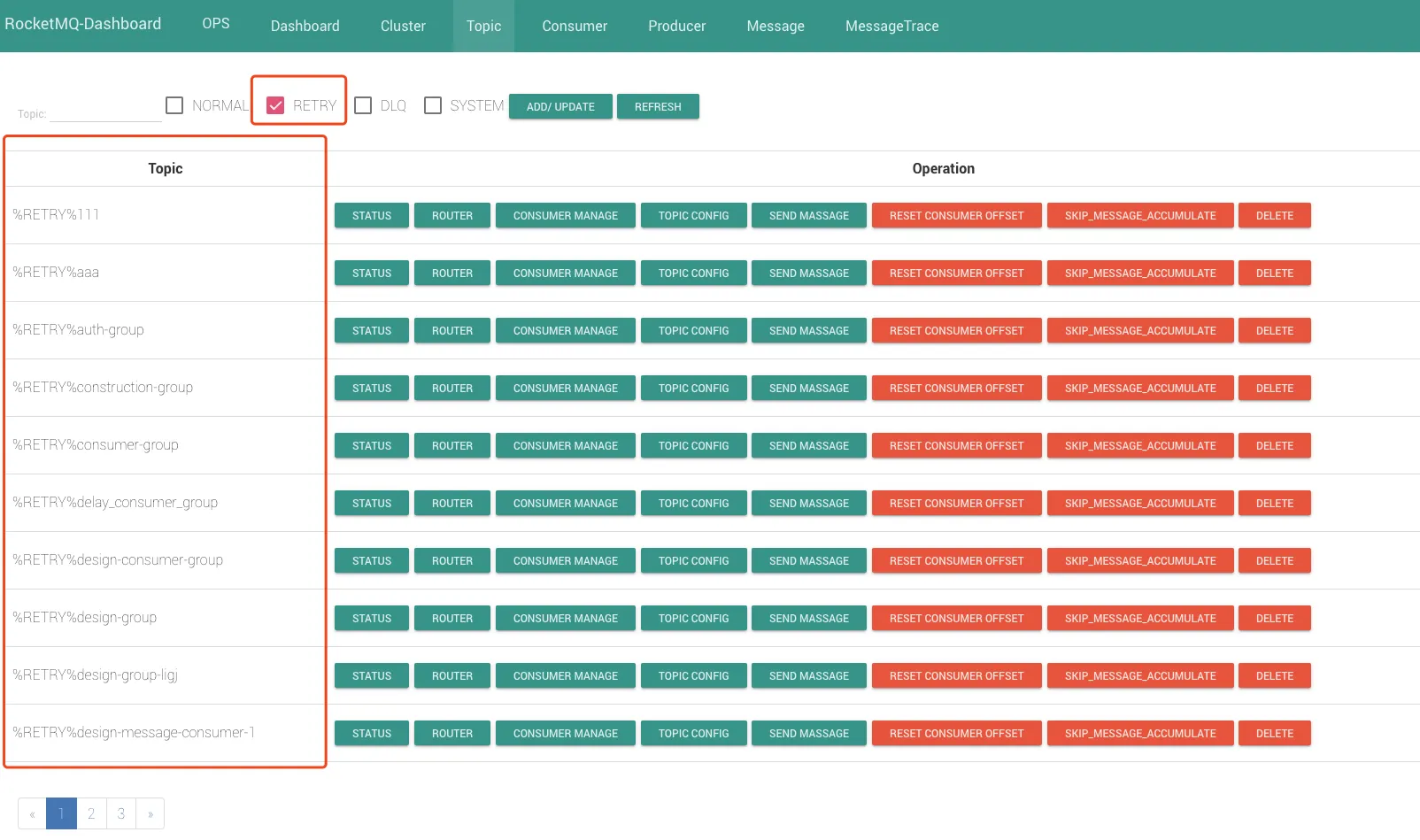Enable the SYSTEM topic checkbox
This screenshot has width=1420, height=840.
433,105
